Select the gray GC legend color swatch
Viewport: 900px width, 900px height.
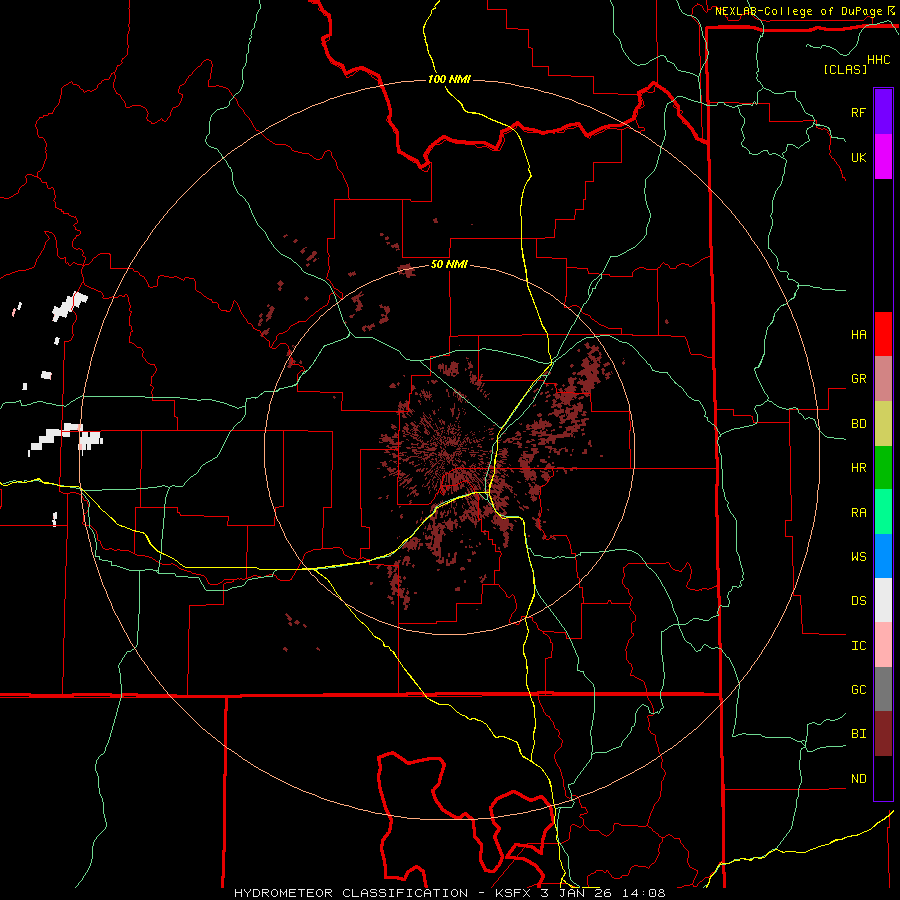pos(883,689)
